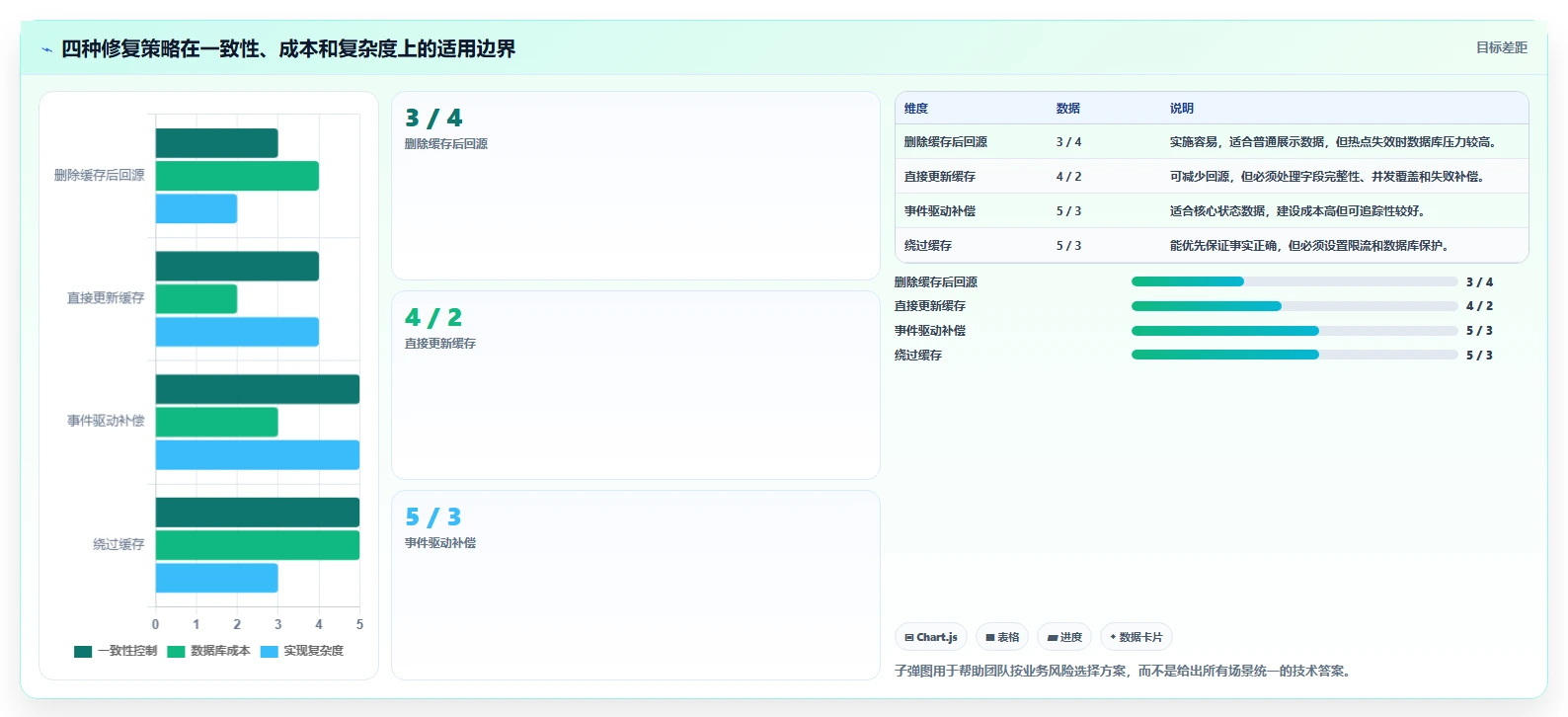Click the 可减少回源 description in the table
The width and height of the screenshot is (1568, 717).
click(1329, 177)
